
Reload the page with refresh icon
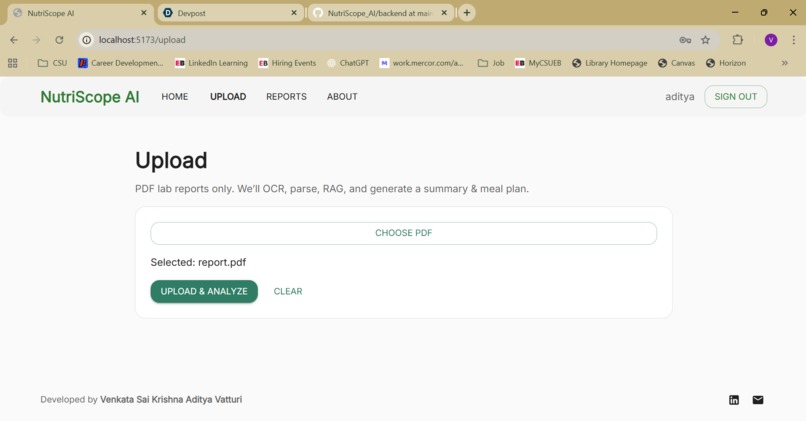[59, 40]
